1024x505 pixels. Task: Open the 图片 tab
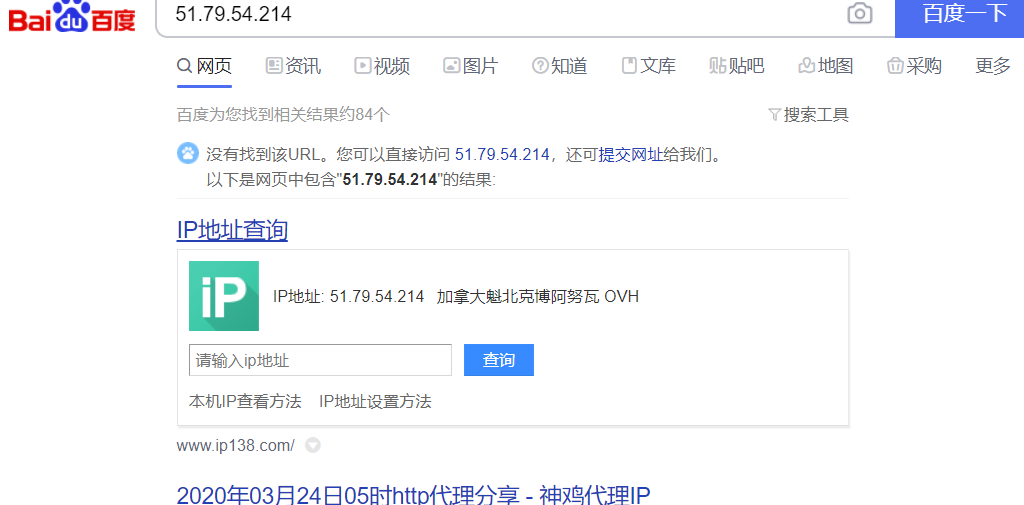tap(470, 65)
